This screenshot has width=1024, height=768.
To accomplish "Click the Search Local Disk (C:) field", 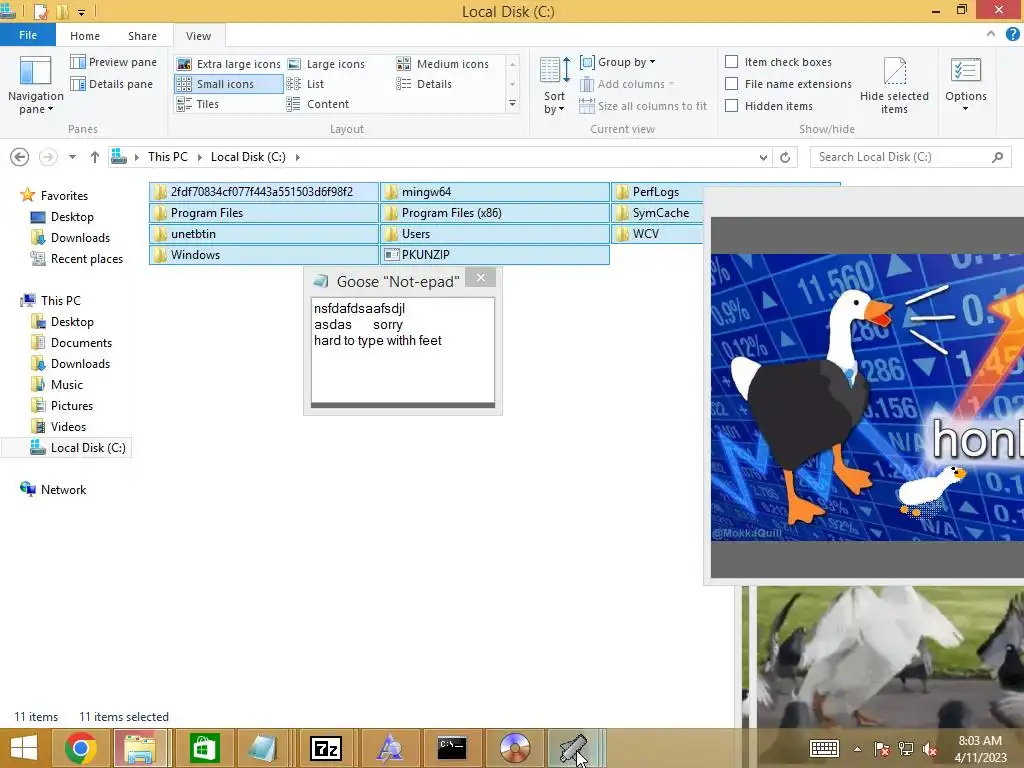I will click(910, 157).
